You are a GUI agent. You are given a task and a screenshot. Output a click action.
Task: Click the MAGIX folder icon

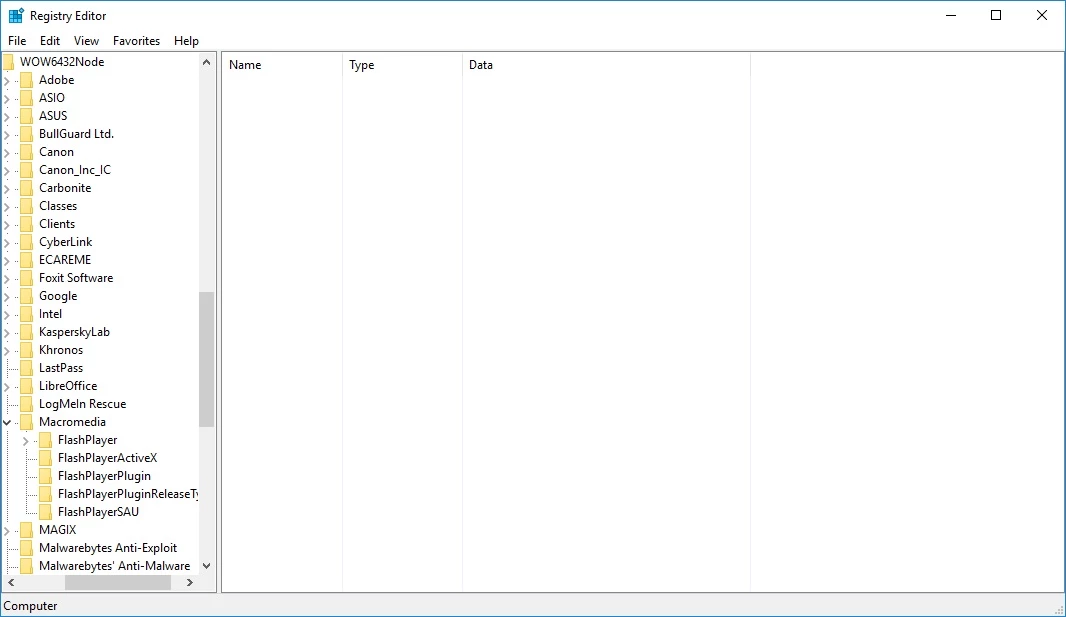pos(26,530)
